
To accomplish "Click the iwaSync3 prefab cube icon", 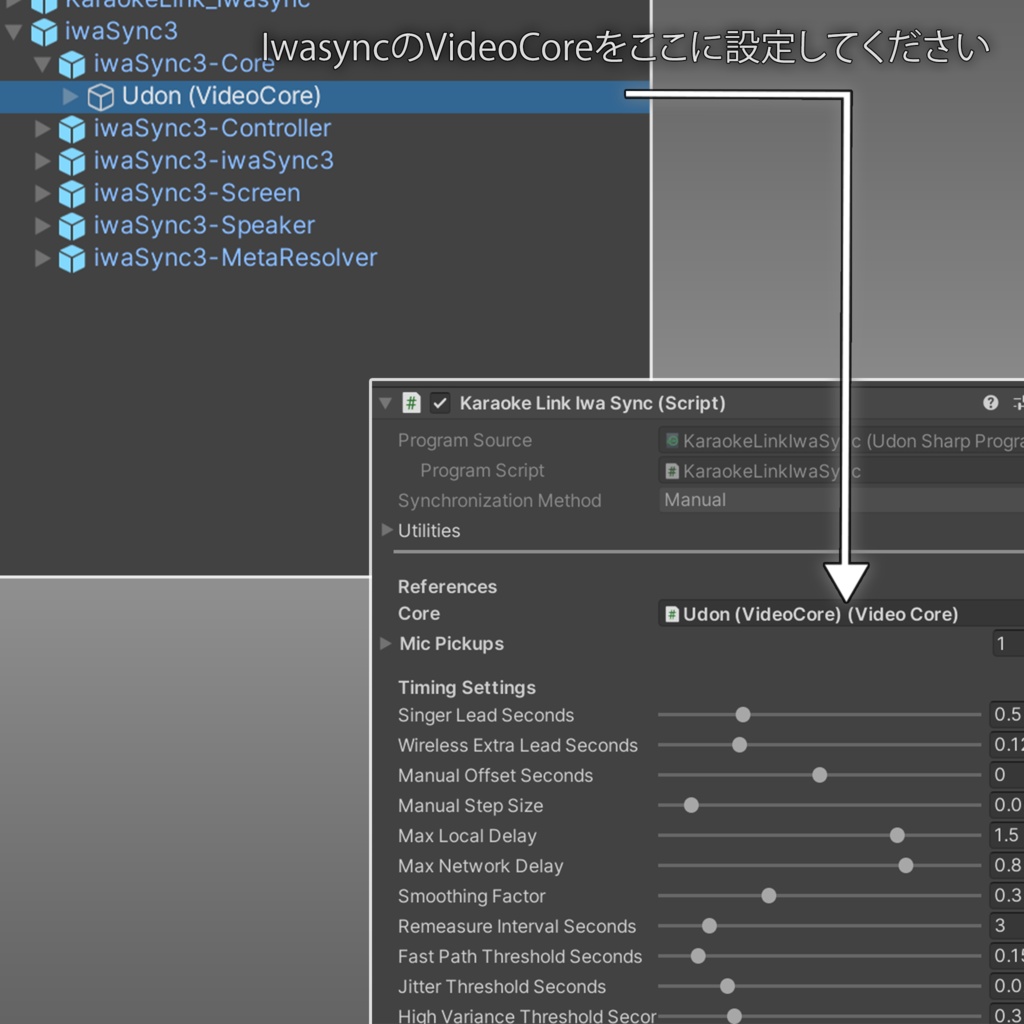I will [x=44, y=32].
